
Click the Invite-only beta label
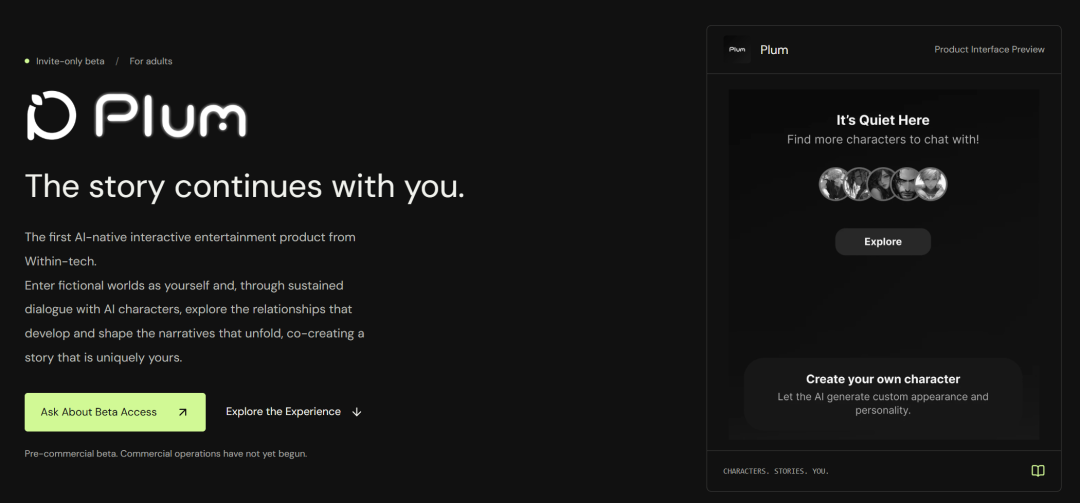70,61
